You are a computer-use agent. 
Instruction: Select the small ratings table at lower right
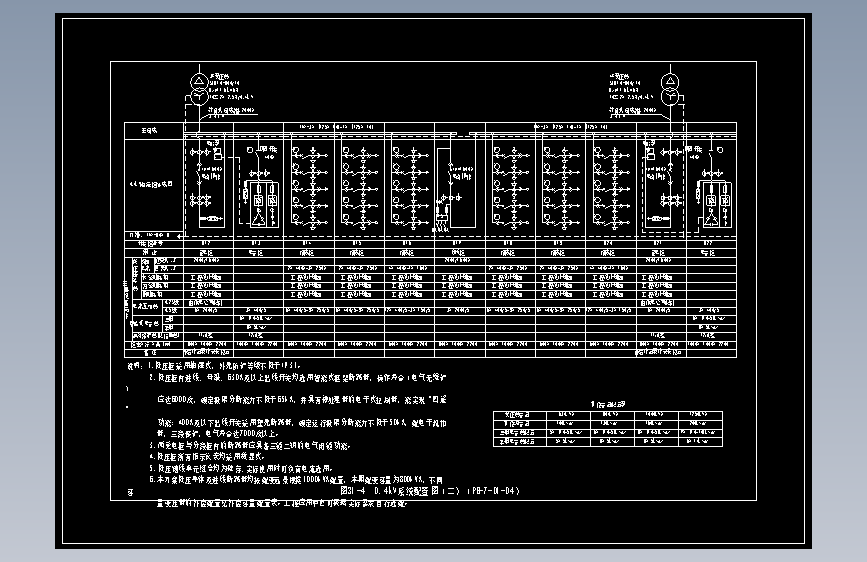point(608,429)
